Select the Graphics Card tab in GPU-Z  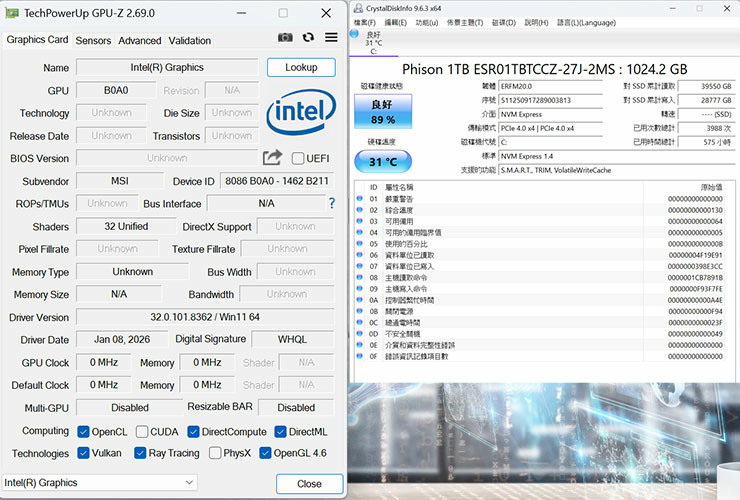click(37, 40)
